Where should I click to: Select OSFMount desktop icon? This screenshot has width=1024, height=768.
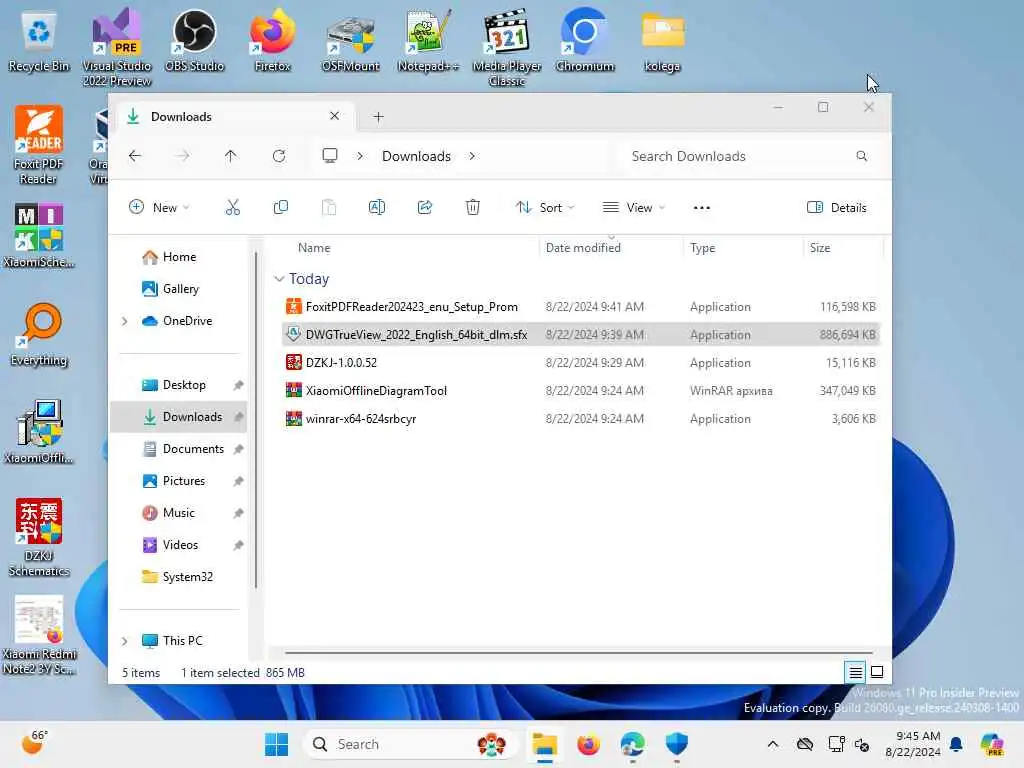click(351, 42)
